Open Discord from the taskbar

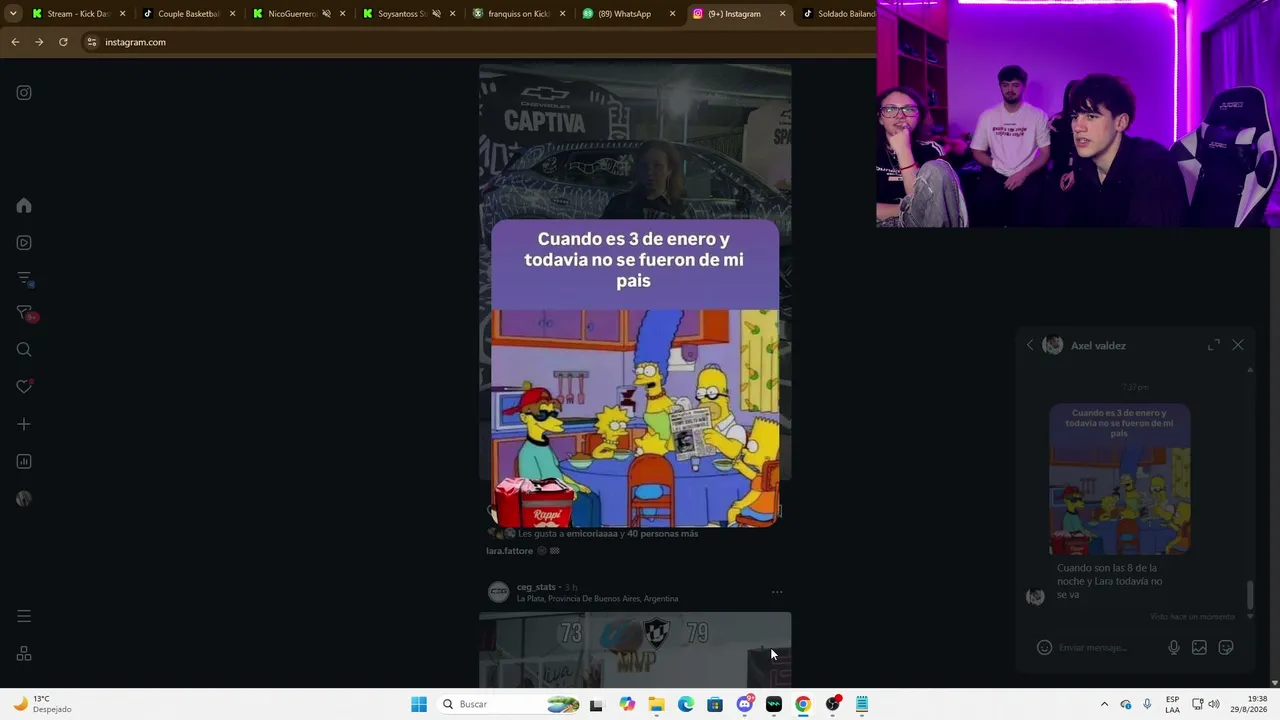(x=745, y=704)
